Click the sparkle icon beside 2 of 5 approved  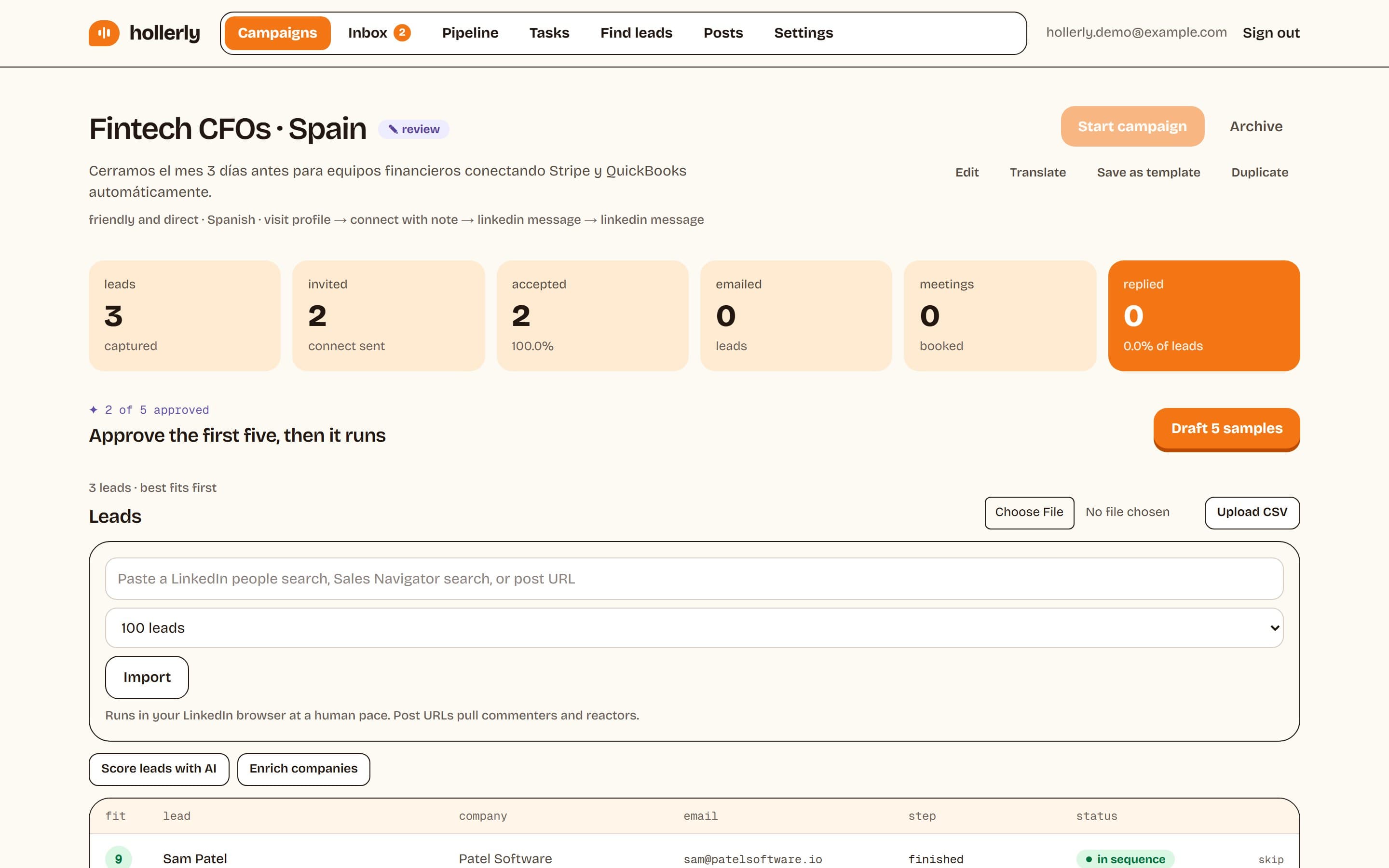coord(94,409)
